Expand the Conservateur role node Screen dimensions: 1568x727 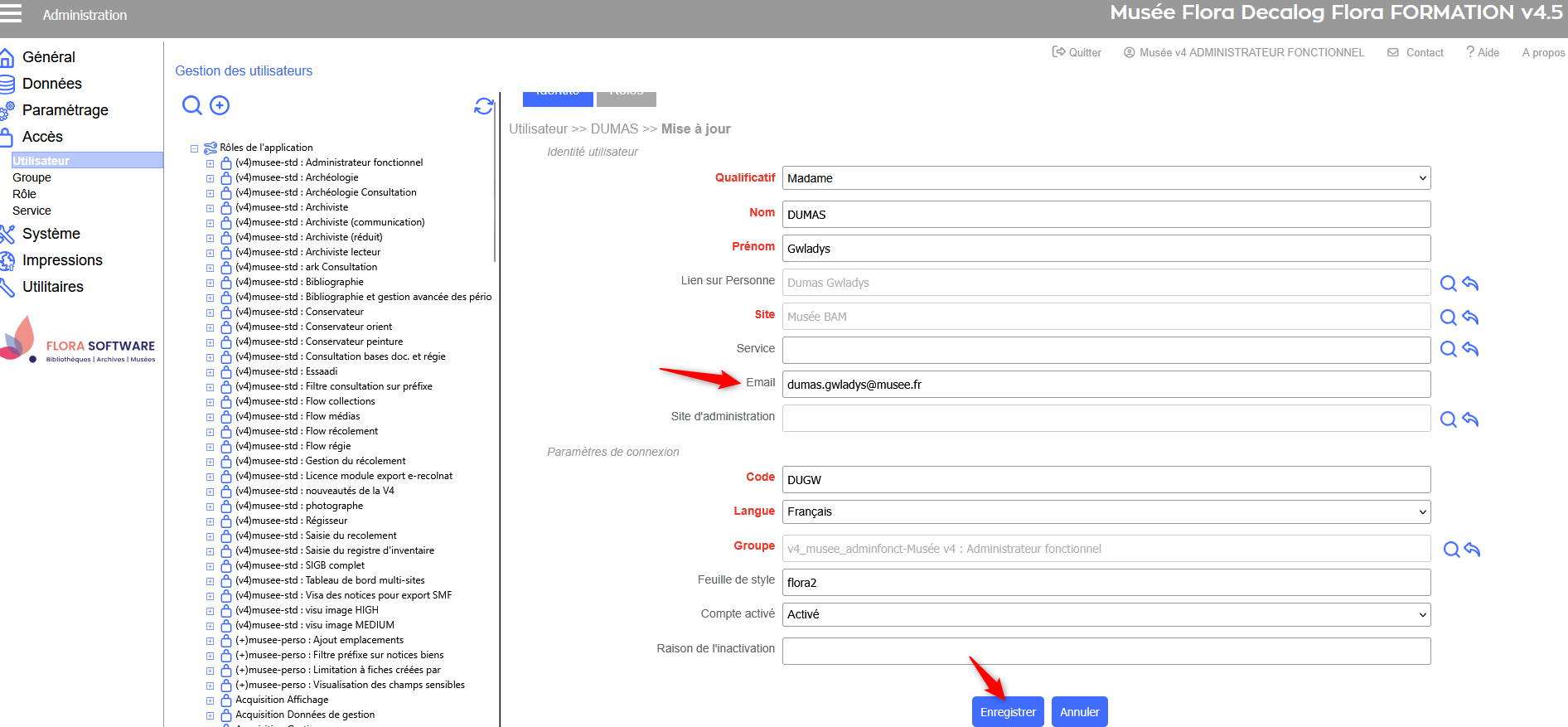pyautogui.click(x=211, y=313)
